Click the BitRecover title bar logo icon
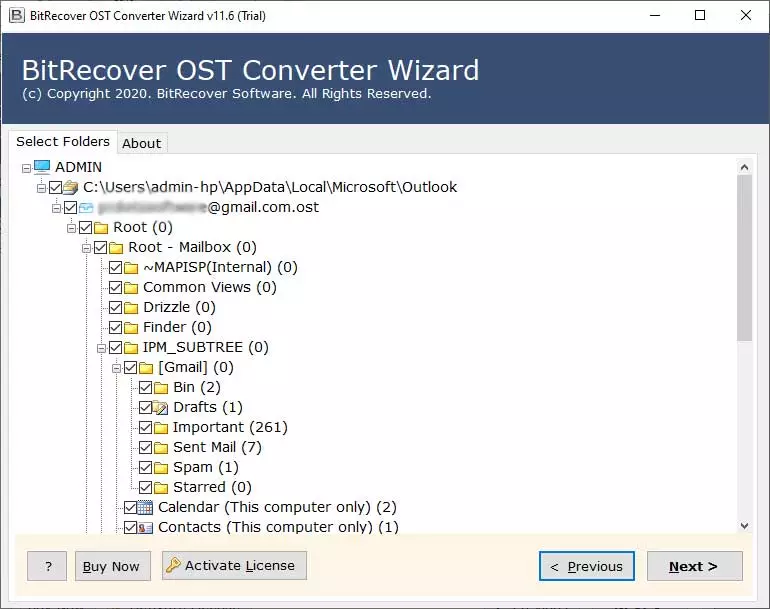 (x=17, y=15)
